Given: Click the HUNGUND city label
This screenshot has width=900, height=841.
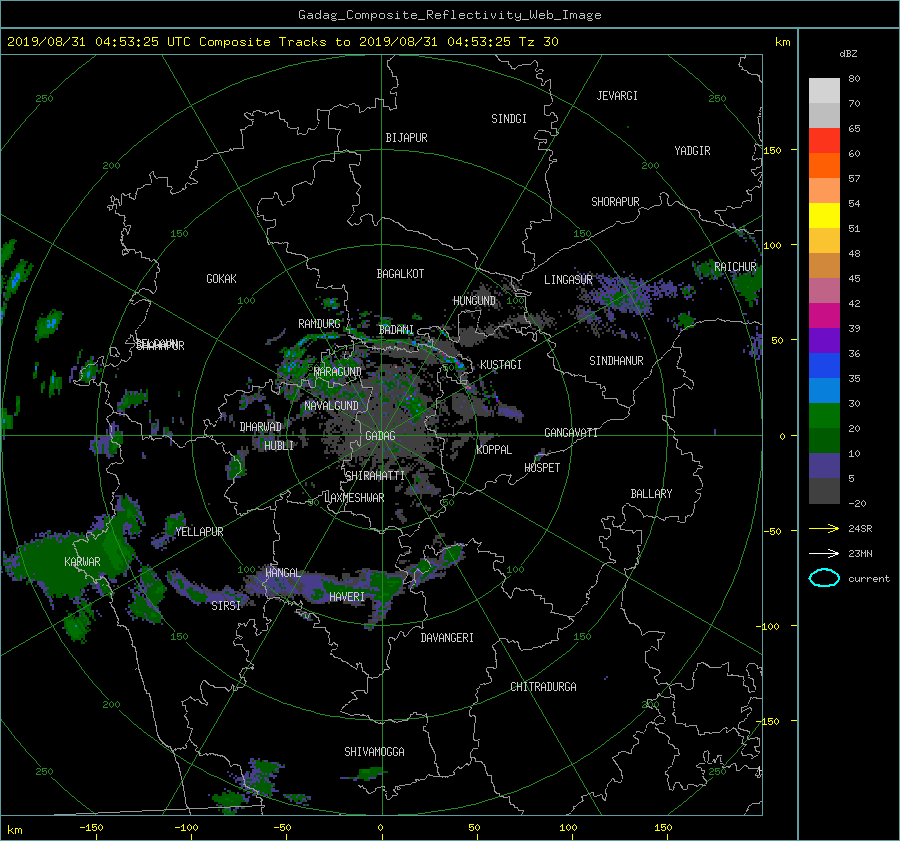Looking at the screenshot, I should (x=474, y=301).
